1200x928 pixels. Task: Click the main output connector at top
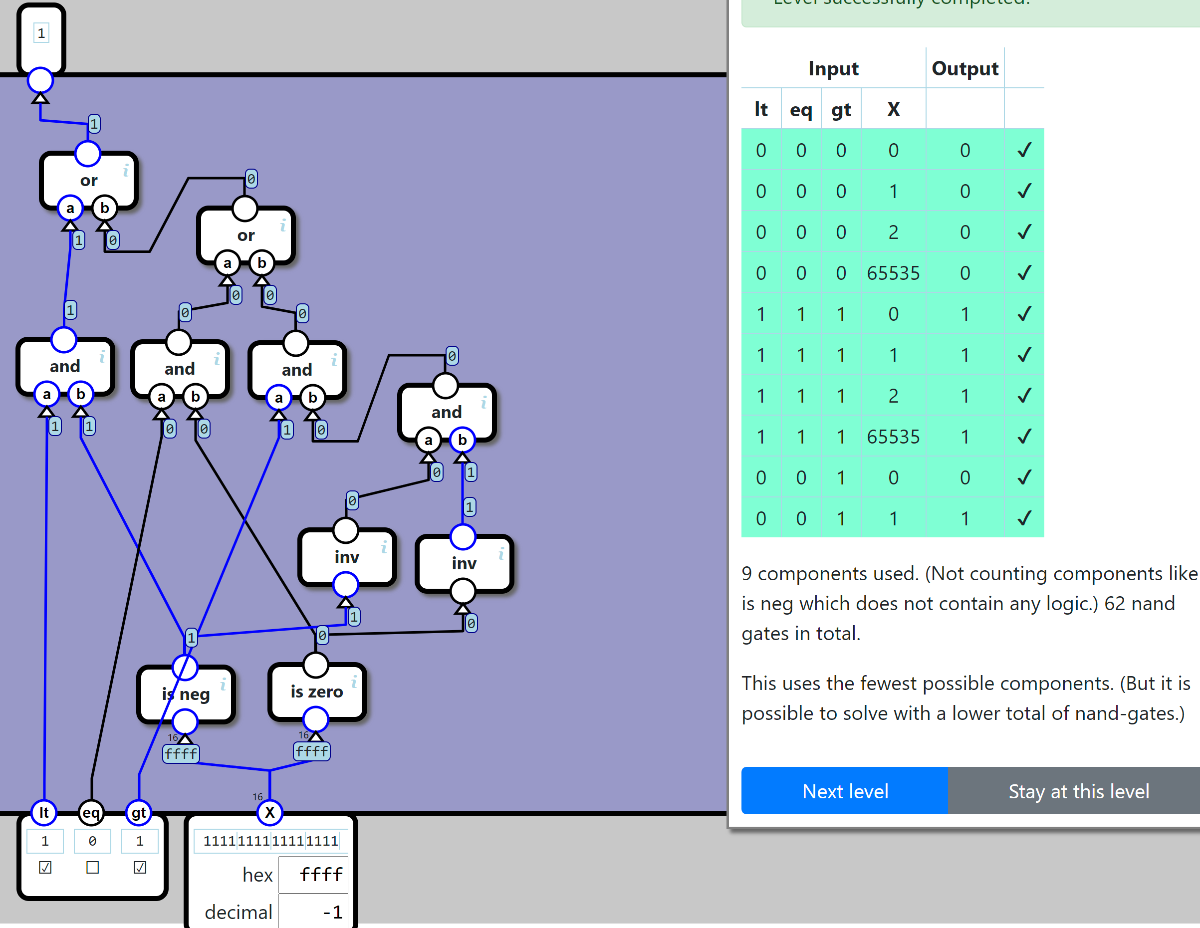pos(40,79)
